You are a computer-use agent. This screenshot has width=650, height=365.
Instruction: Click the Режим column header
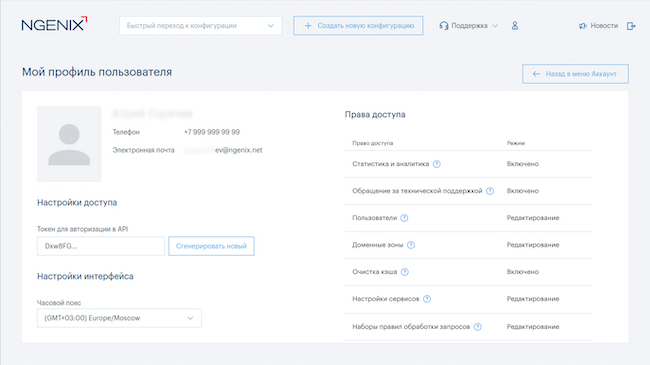pos(516,143)
